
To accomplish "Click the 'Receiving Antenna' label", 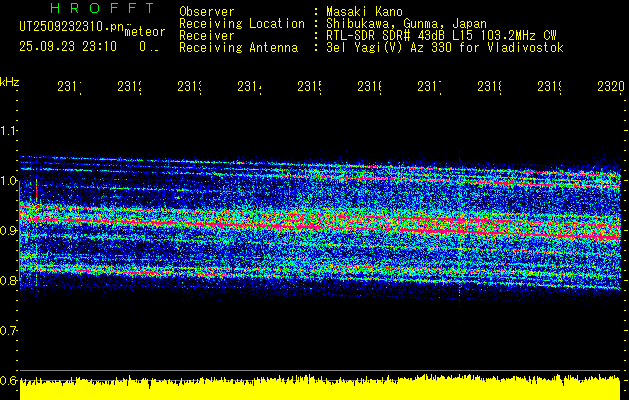I will click(239, 48).
